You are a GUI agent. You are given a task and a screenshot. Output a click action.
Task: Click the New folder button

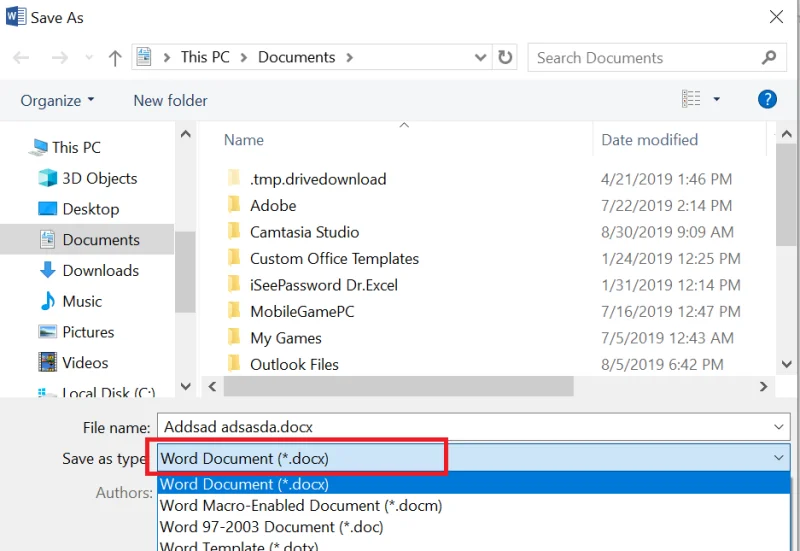click(x=170, y=101)
